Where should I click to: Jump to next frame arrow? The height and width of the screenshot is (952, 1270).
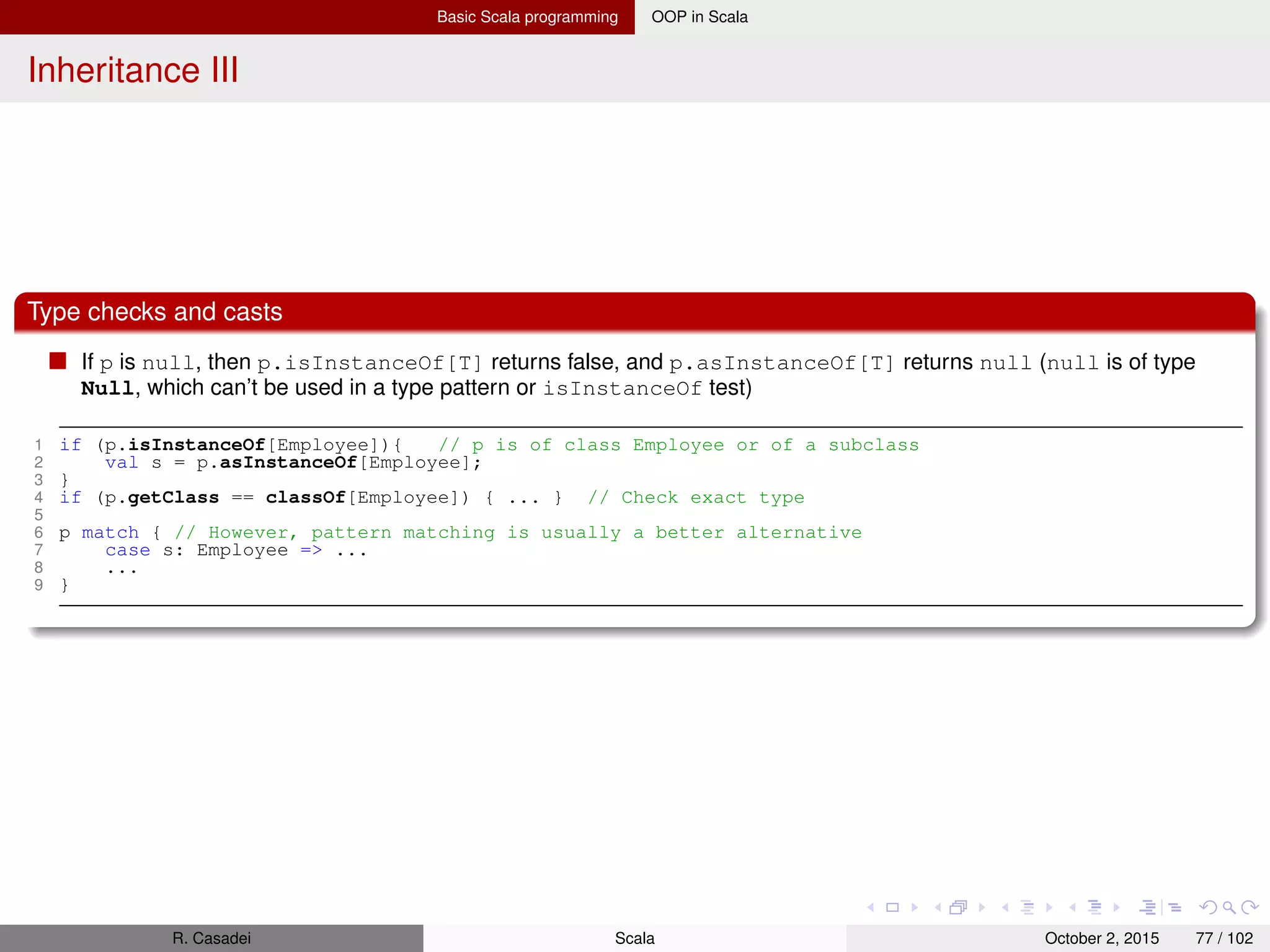coord(982,907)
